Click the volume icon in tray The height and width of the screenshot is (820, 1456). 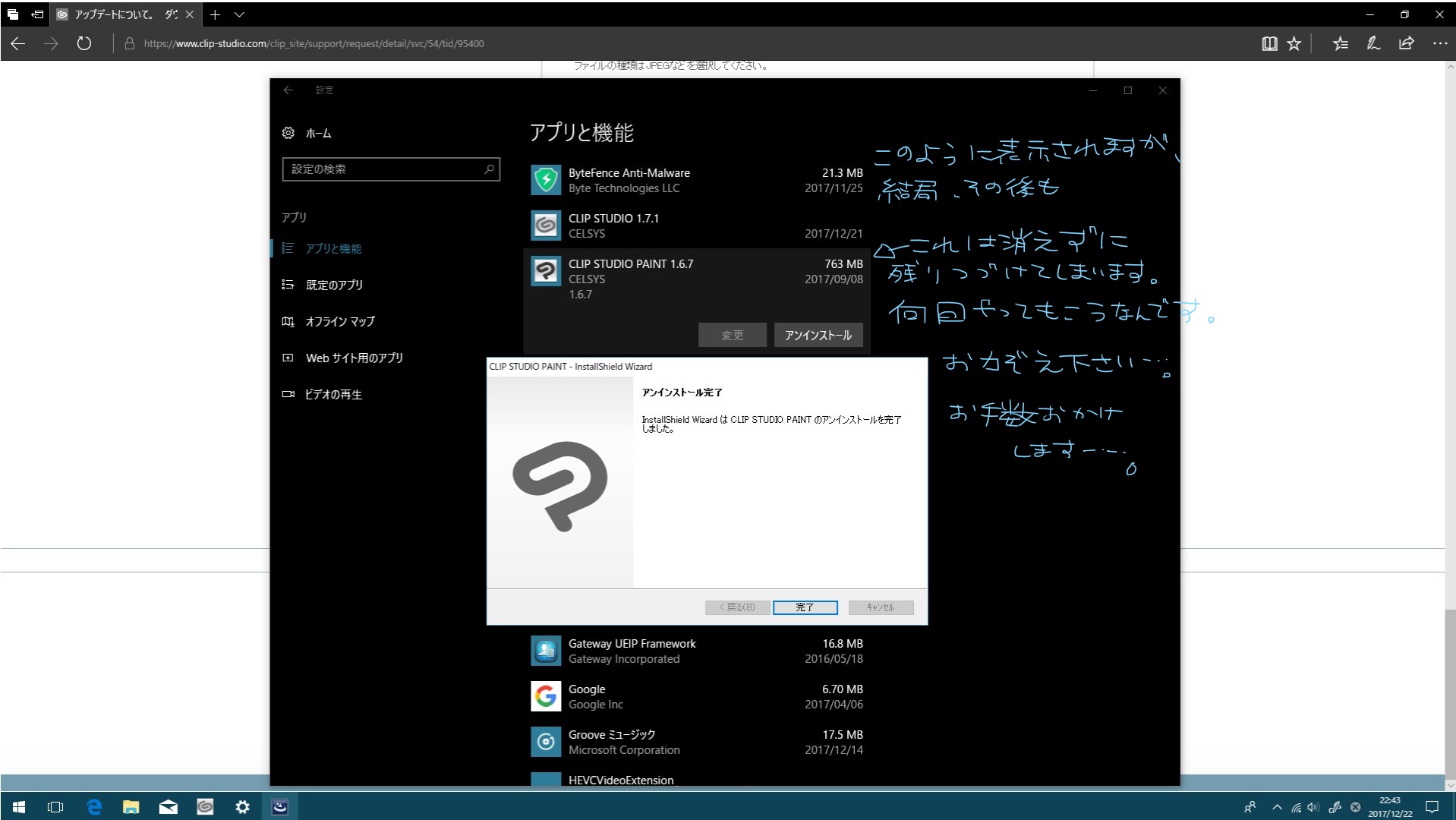tap(1313, 807)
